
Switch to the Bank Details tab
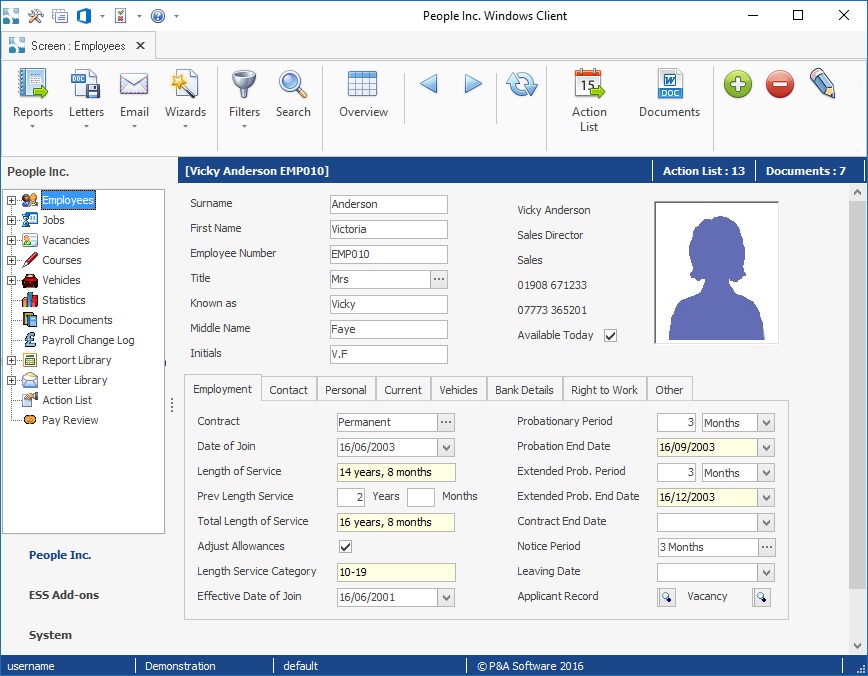pos(524,390)
